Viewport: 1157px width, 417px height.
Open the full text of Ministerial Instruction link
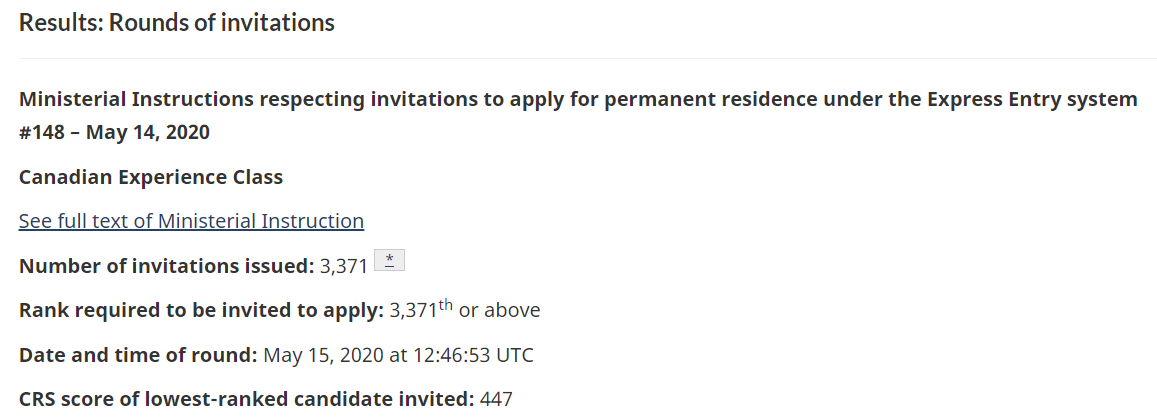[191, 221]
